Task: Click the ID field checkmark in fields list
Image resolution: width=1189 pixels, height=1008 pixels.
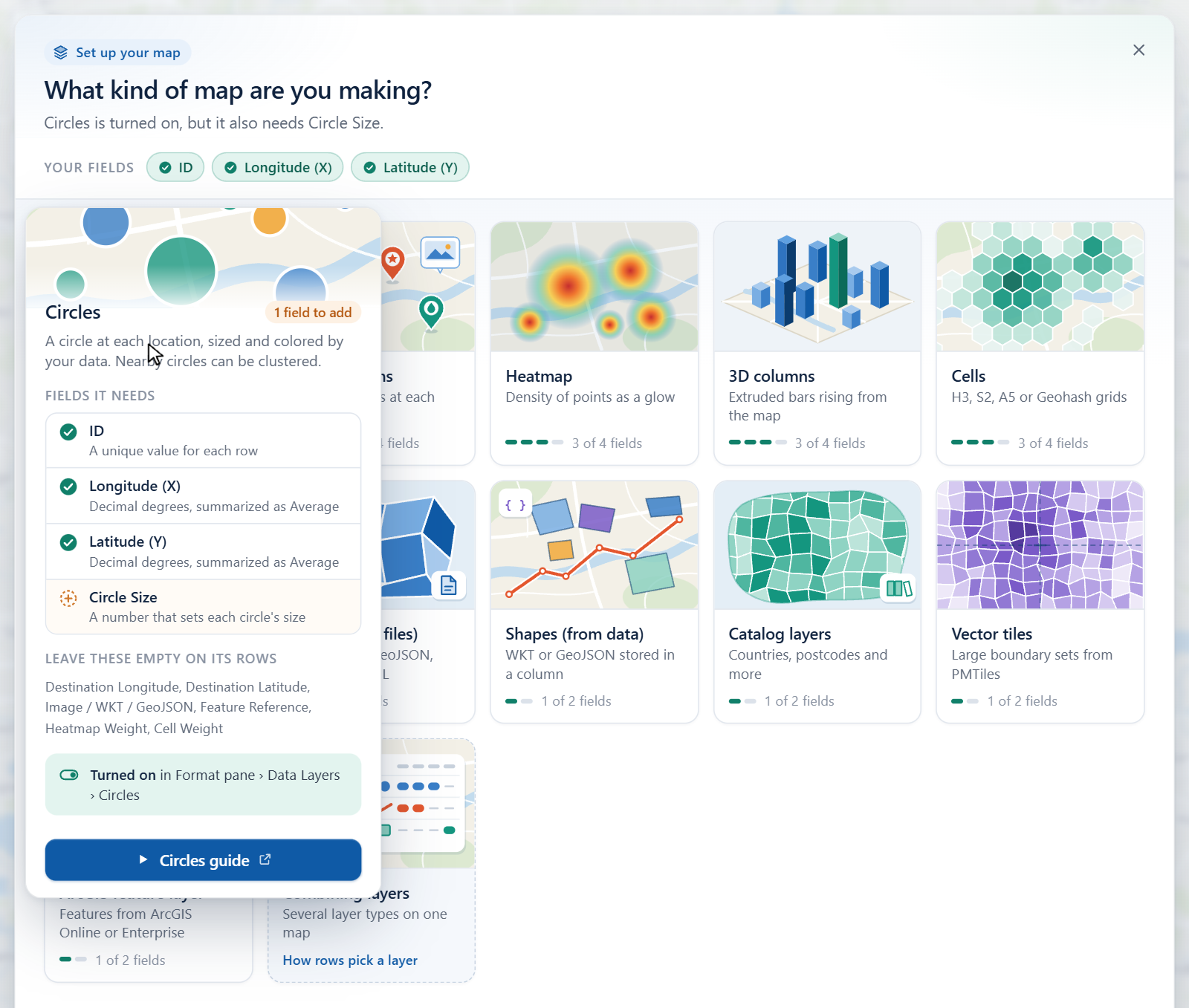Action: tap(68, 432)
